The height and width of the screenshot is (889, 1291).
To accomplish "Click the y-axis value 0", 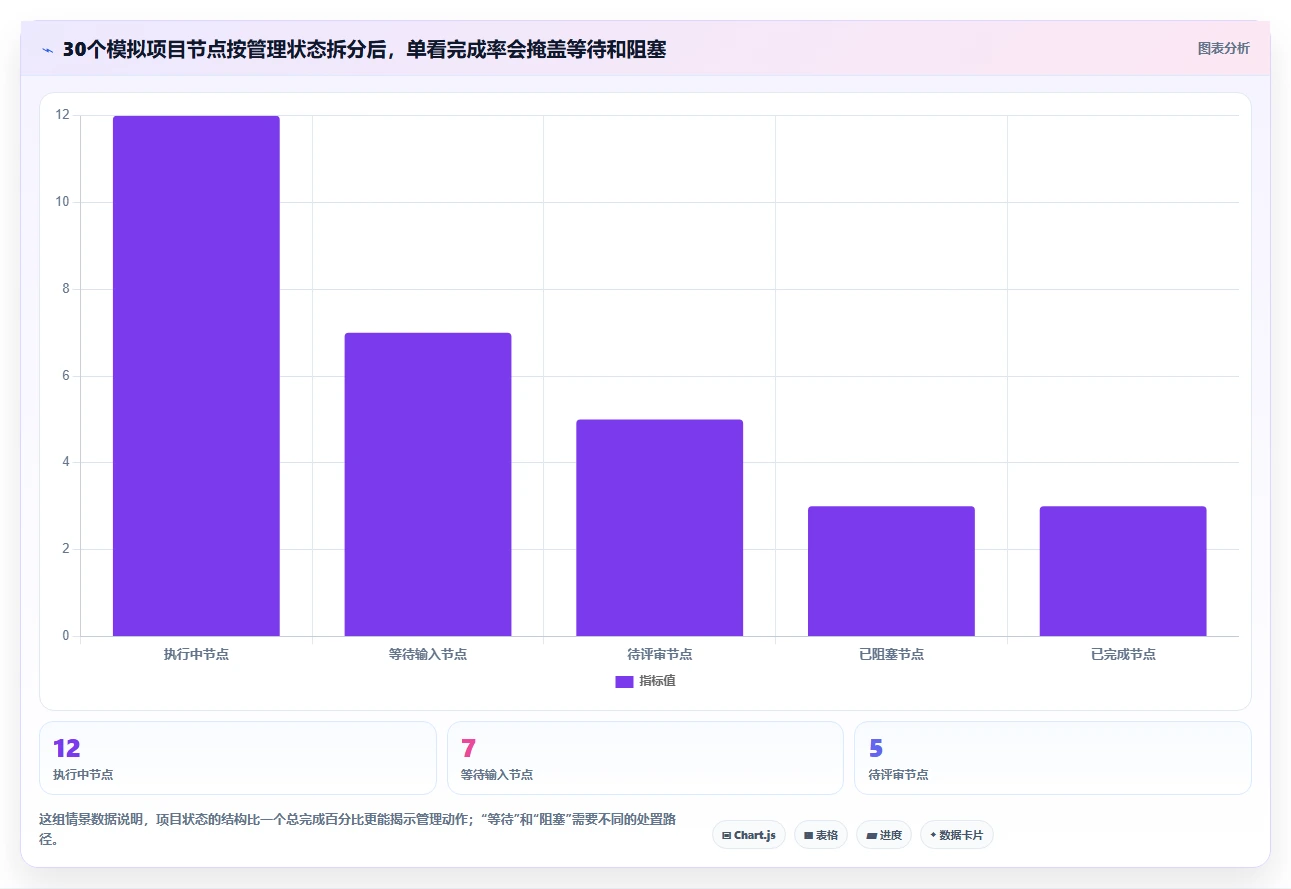I will (66, 636).
